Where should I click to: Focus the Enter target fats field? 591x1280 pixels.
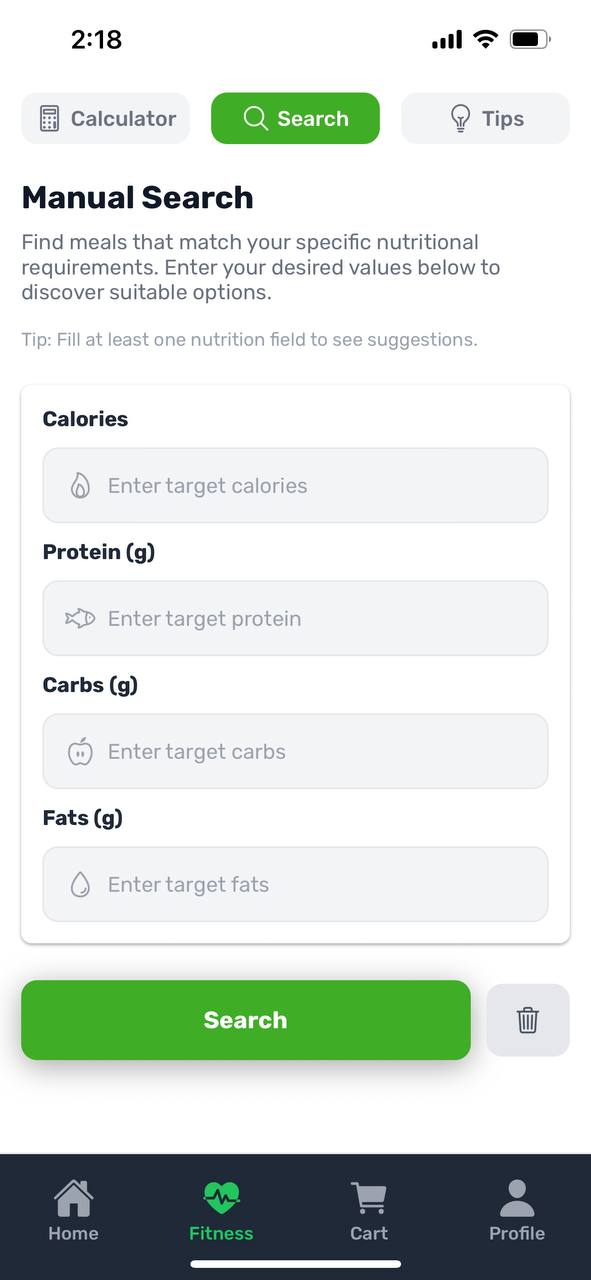coord(295,884)
